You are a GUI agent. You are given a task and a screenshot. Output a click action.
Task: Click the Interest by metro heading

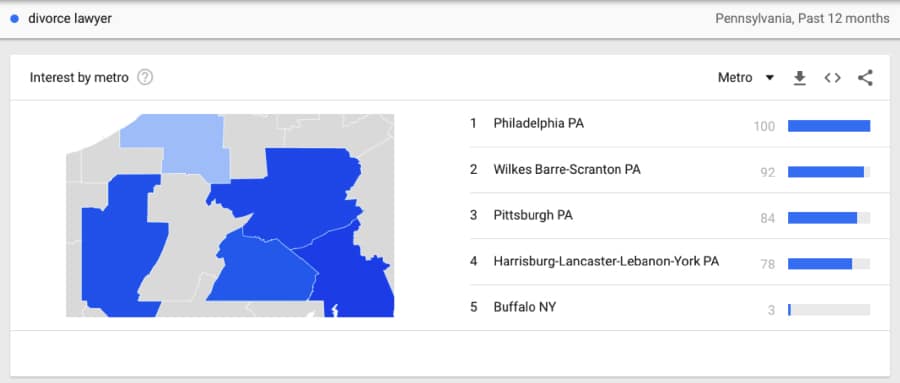tap(79, 78)
